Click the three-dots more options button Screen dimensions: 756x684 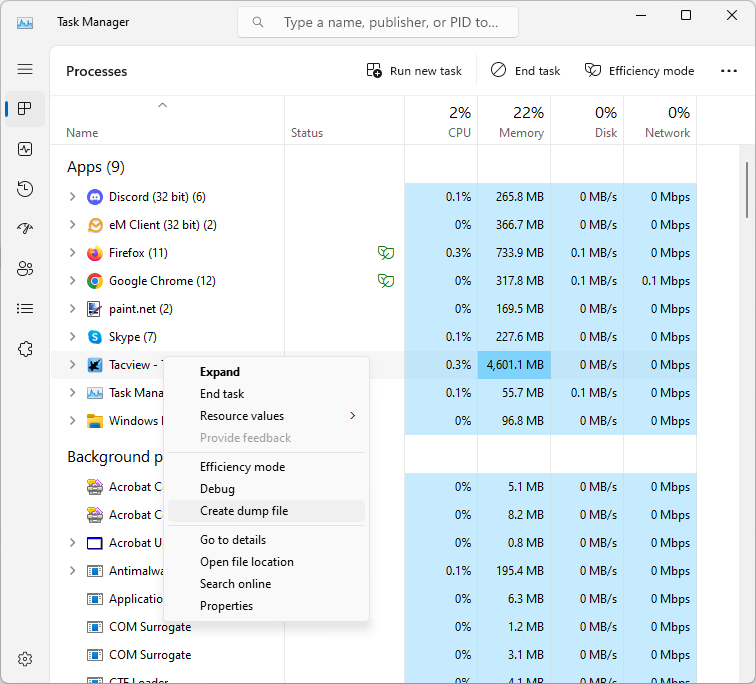coord(728,71)
